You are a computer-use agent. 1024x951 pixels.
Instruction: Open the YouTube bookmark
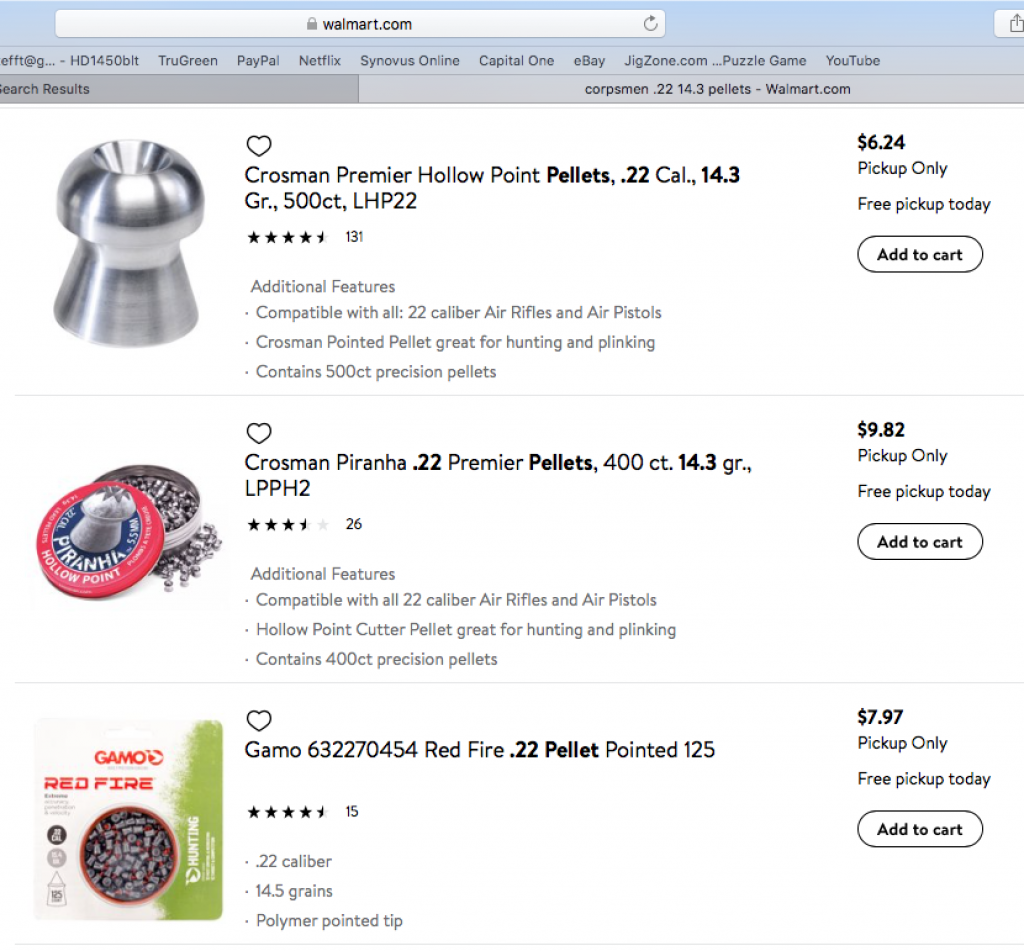click(x=852, y=61)
